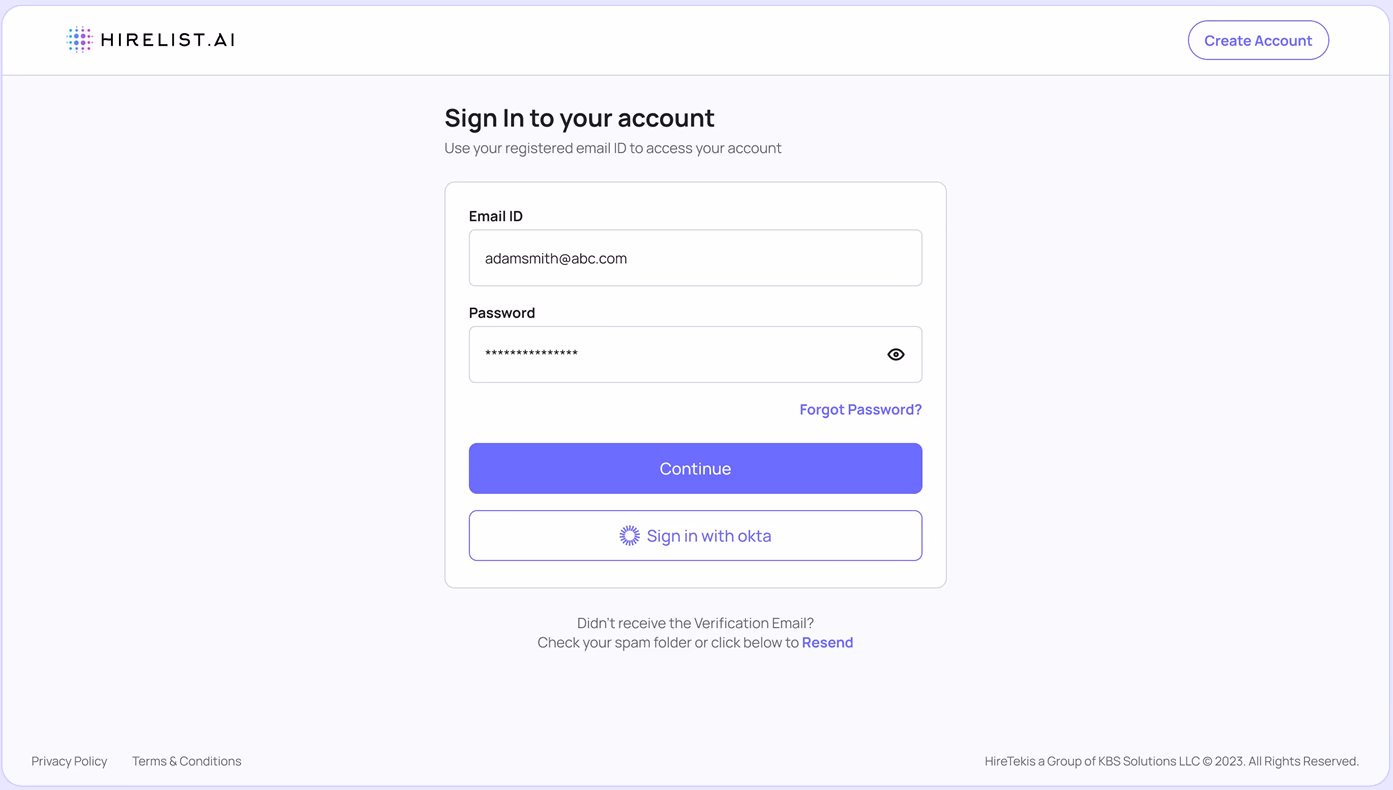The image size is (1393, 790).
Task: Click the registered email ID subtitle text
Action: click(x=613, y=148)
